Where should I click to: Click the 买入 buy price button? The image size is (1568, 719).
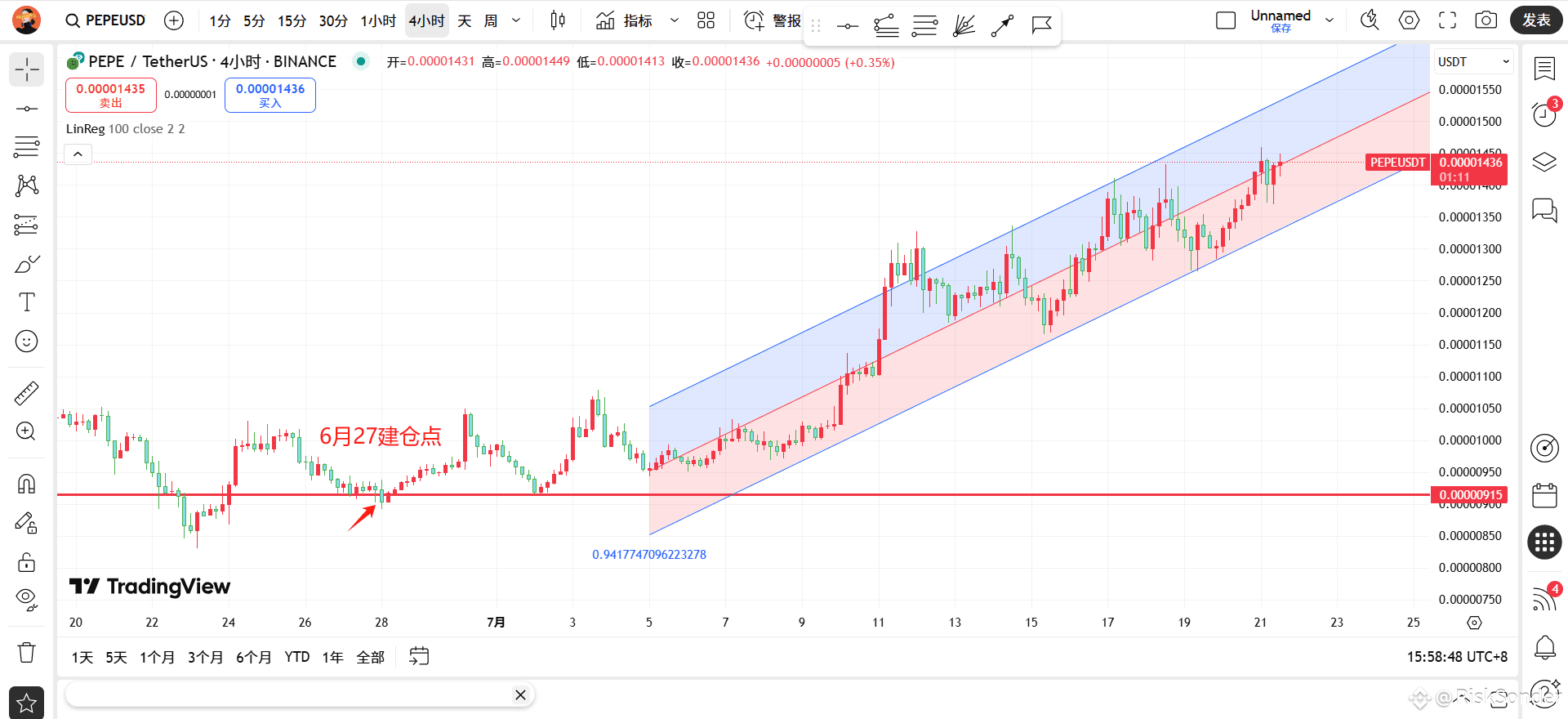270,95
